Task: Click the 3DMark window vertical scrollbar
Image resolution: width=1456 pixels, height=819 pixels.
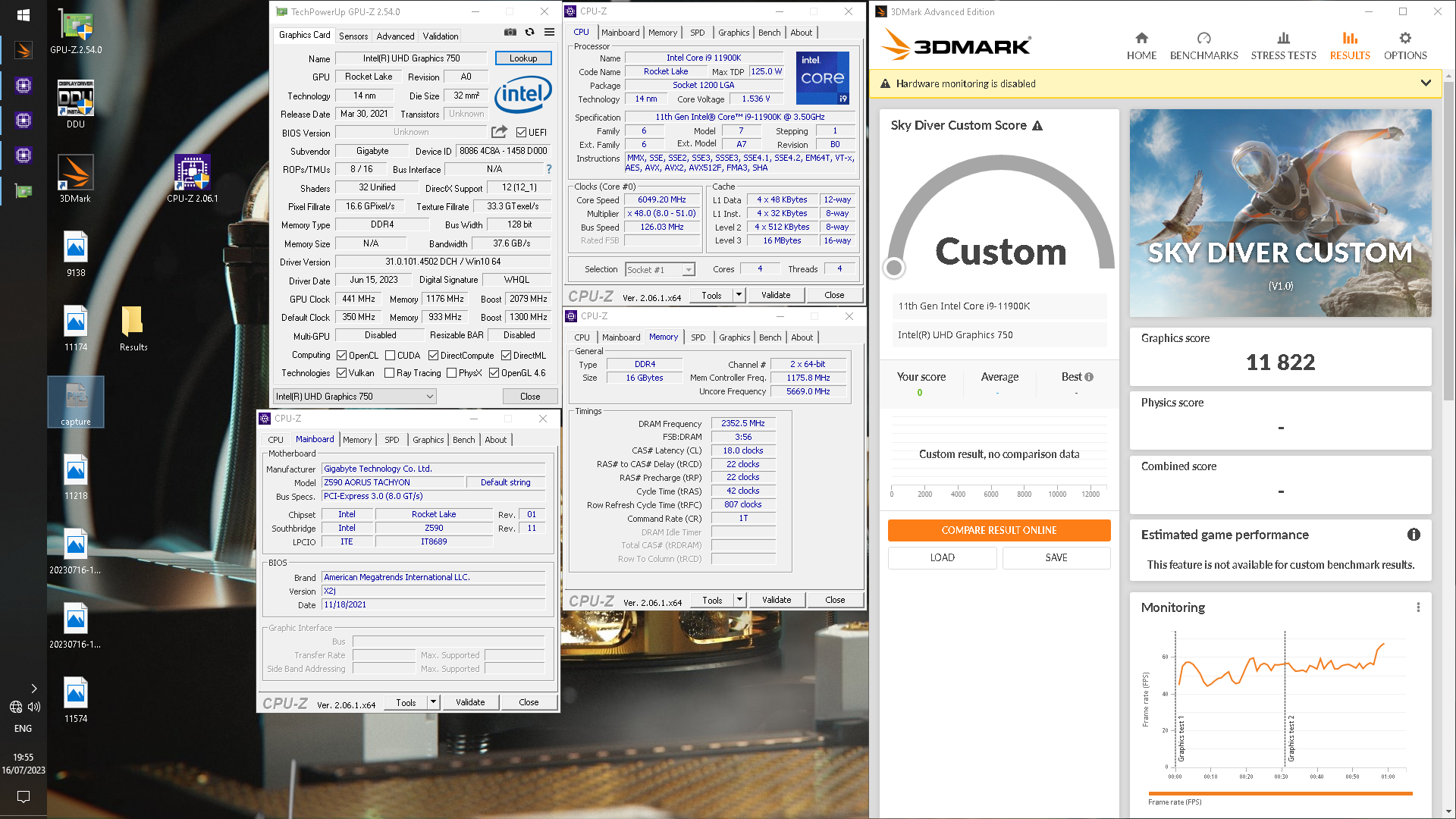Action: (x=1448, y=243)
